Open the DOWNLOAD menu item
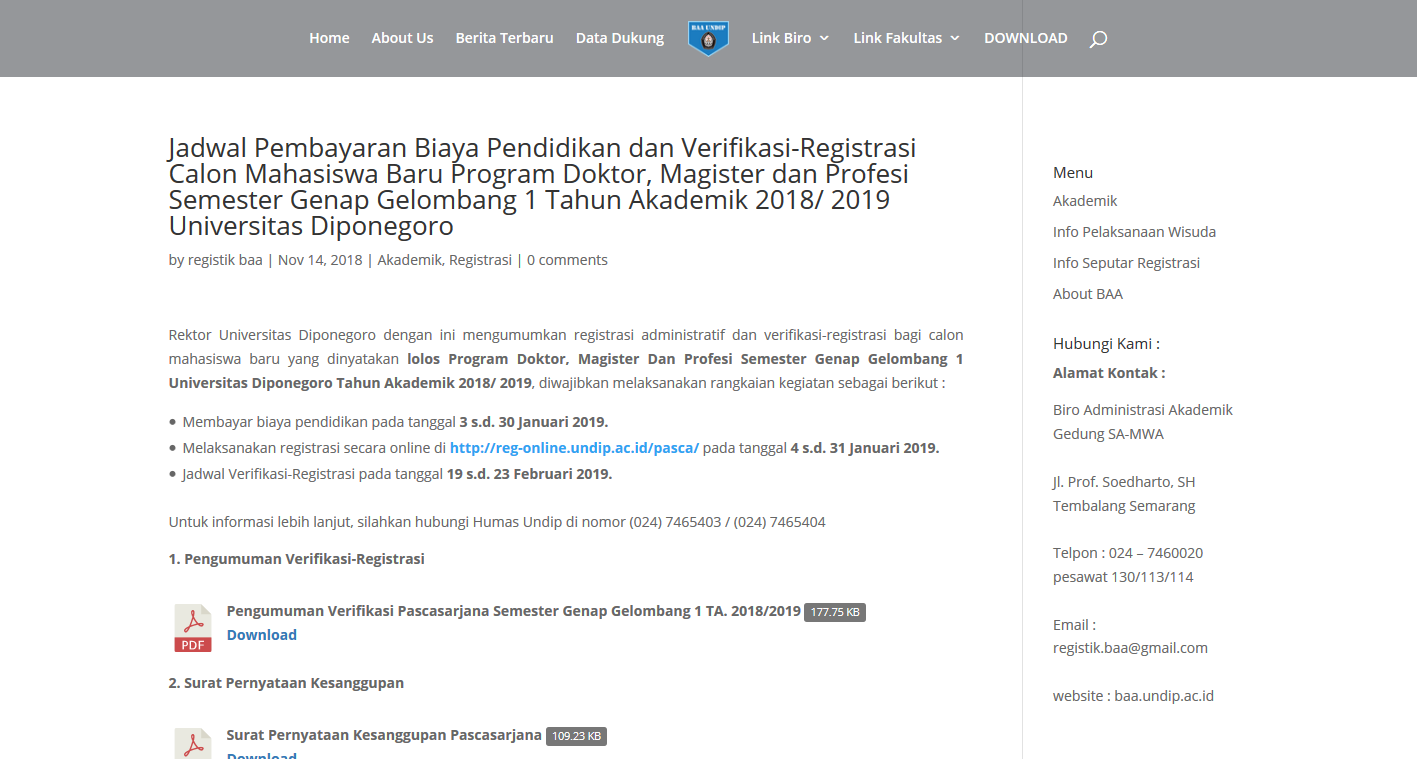 coord(1025,38)
